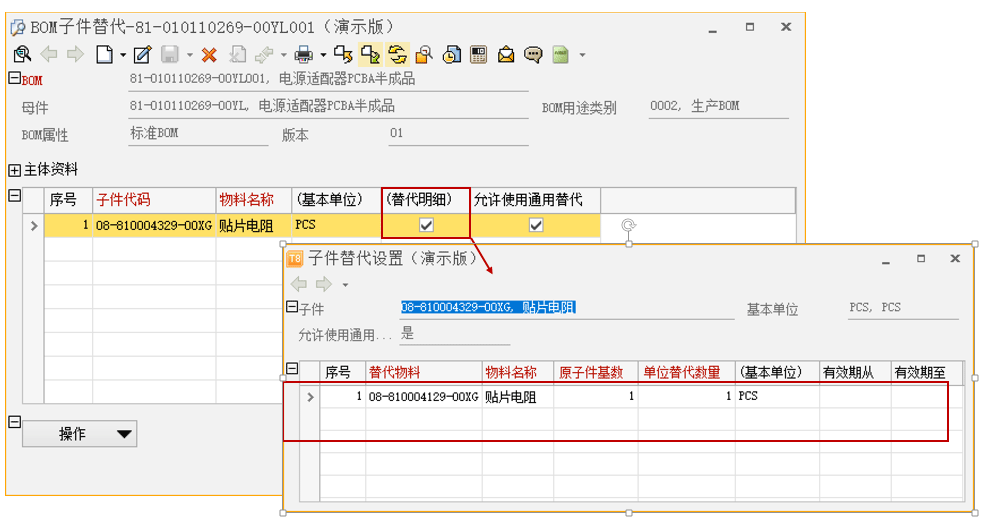The image size is (982, 521).
Task: Toggle the 允许使用通用替代 checkbox in row 1
Action: 536,225
